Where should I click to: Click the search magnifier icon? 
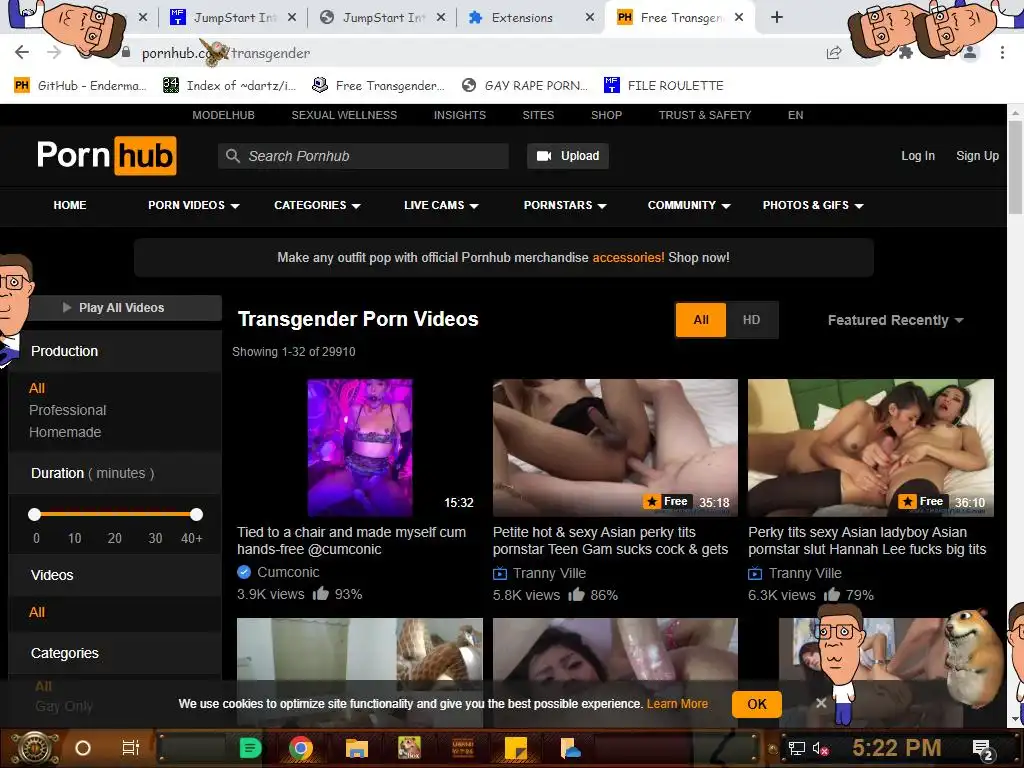(x=232, y=156)
